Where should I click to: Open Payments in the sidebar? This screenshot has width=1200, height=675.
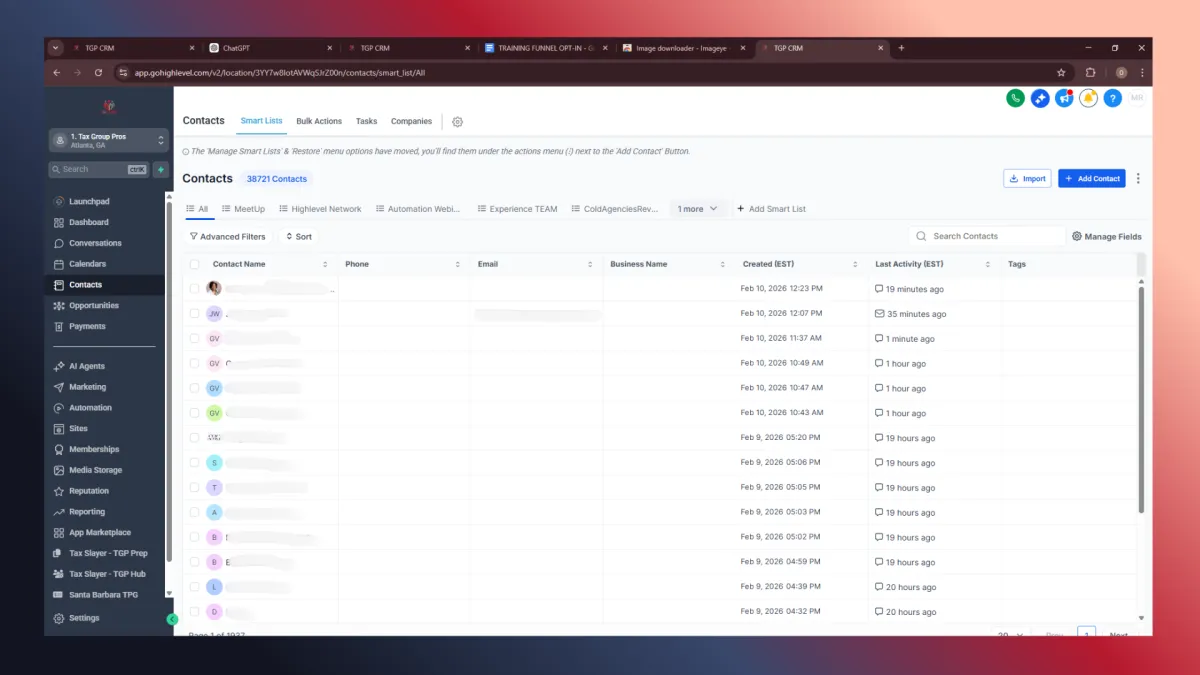(87, 326)
